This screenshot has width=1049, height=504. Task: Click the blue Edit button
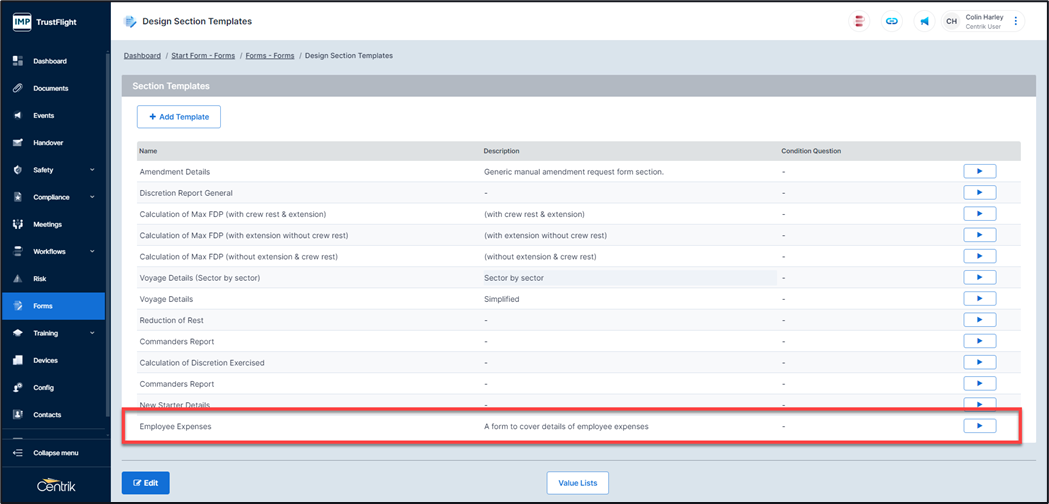click(x=145, y=483)
